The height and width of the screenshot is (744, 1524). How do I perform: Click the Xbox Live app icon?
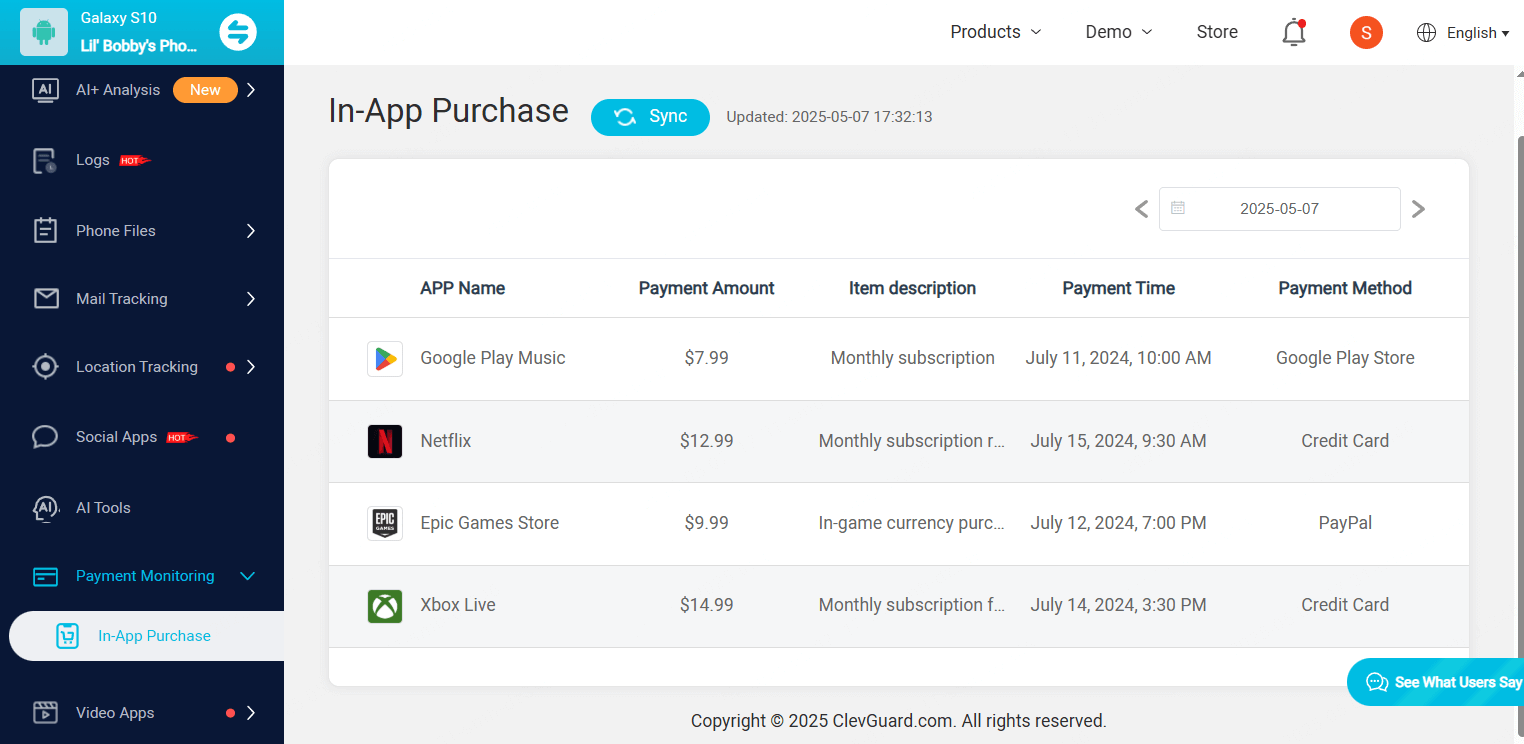pyautogui.click(x=385, y=605)
